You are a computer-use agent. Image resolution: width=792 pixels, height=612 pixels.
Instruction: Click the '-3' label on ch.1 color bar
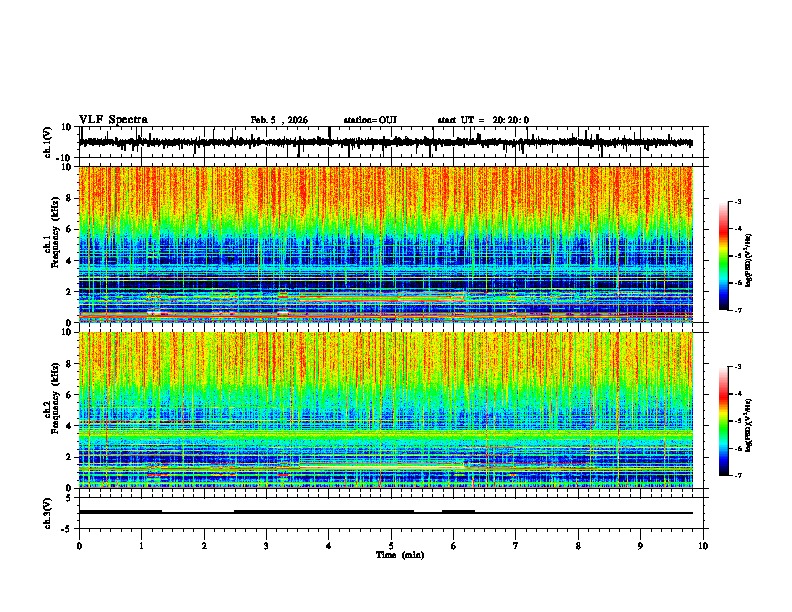(738, 201)
